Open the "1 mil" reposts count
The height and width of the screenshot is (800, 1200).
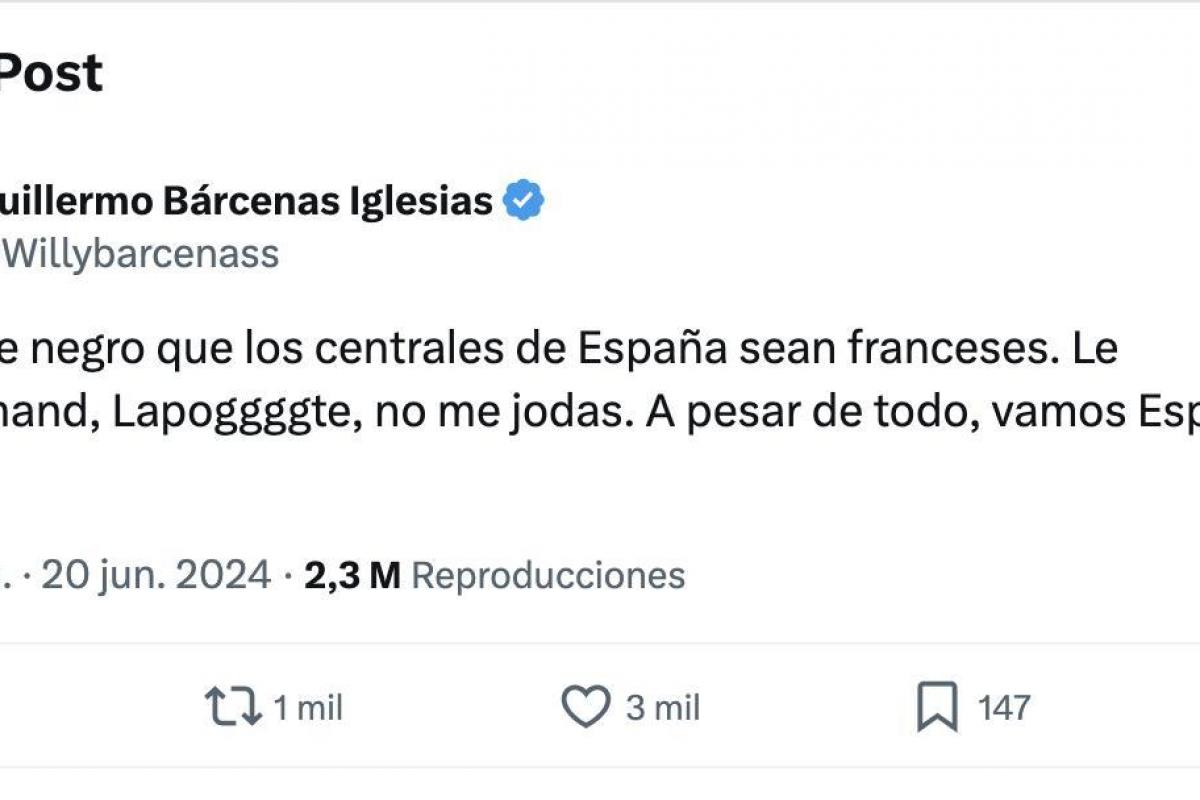click(x=307, y=709)
